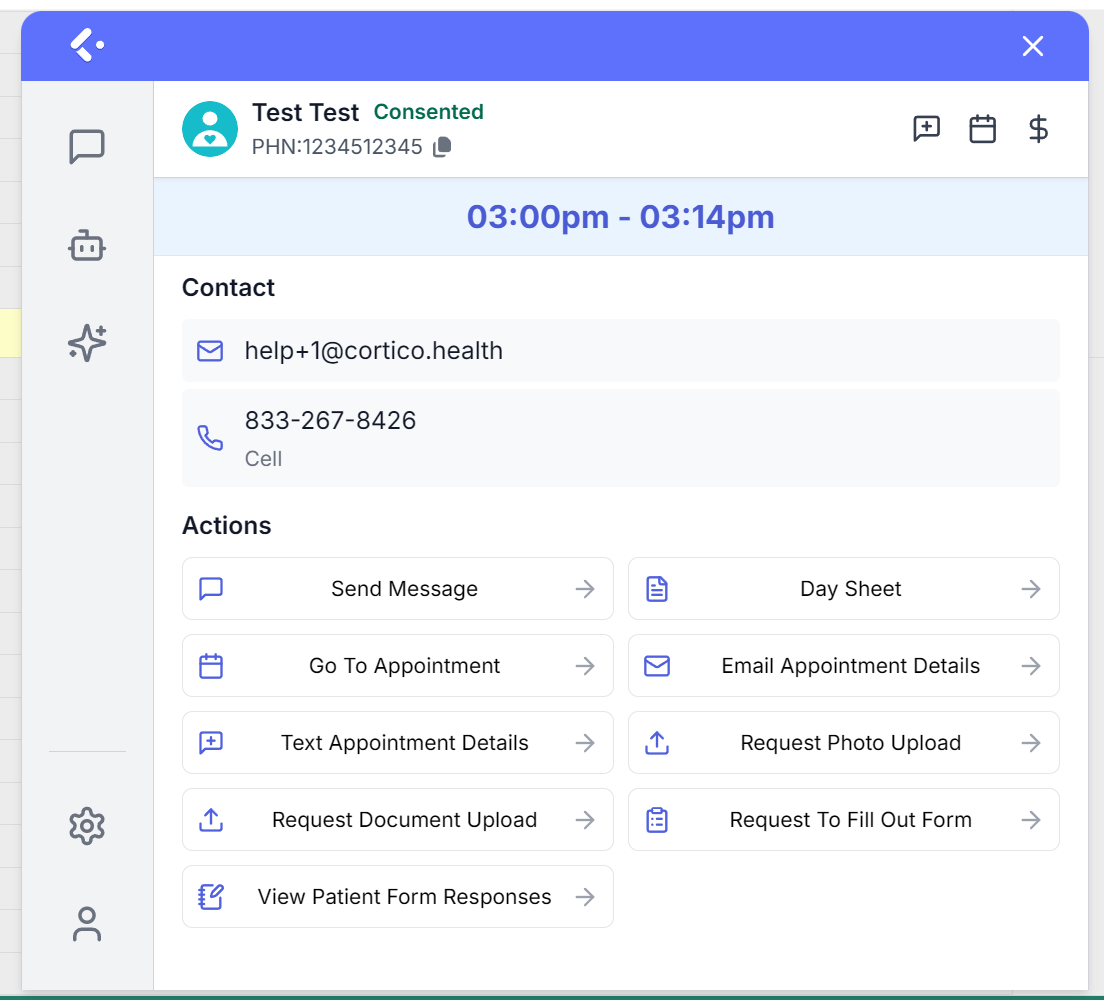Viewport: 1104px width, 1000px height.
Task: Click the calendar icon in patient header
Action: click(982, 129)
